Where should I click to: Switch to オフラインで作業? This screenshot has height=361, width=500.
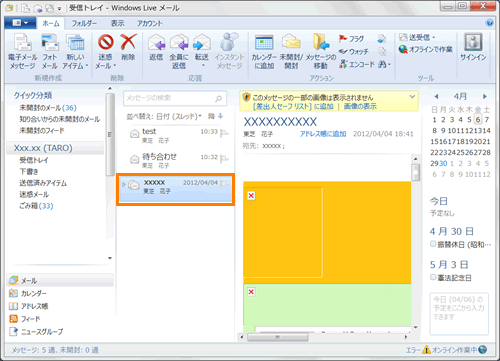(426, 49)
